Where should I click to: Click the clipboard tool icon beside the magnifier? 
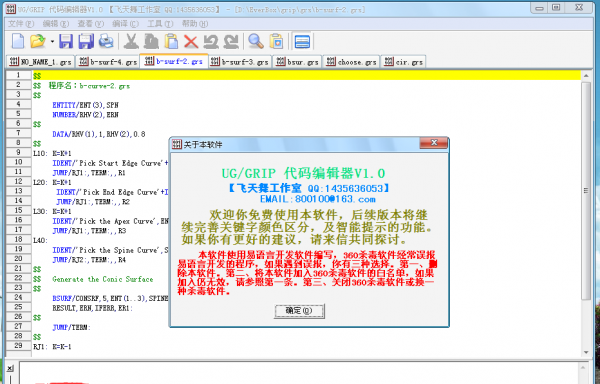(276, 41)
